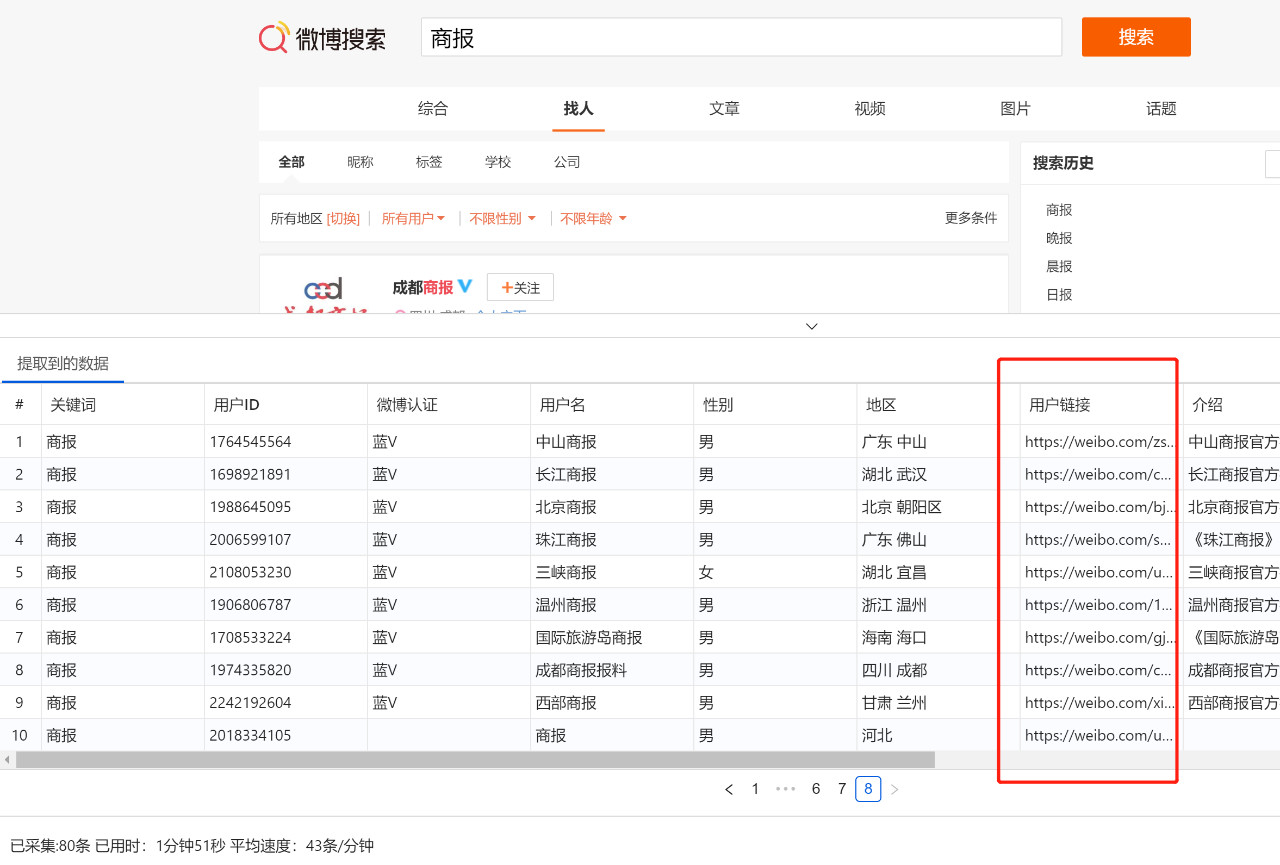Click the Weibo search logo icon
Viewport: 1280px width, 865px height.
pyautogui.click(x=274, y=38)
